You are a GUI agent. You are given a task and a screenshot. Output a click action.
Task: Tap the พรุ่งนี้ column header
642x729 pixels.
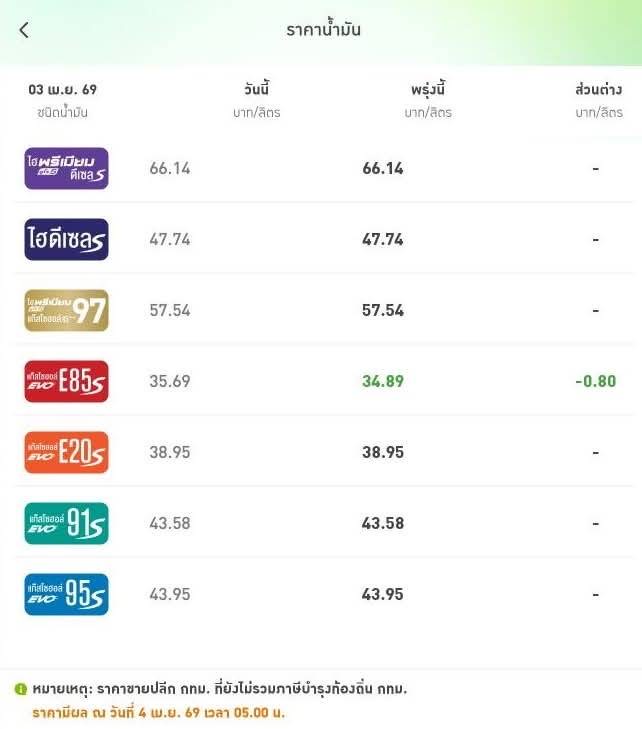point(427,89)
